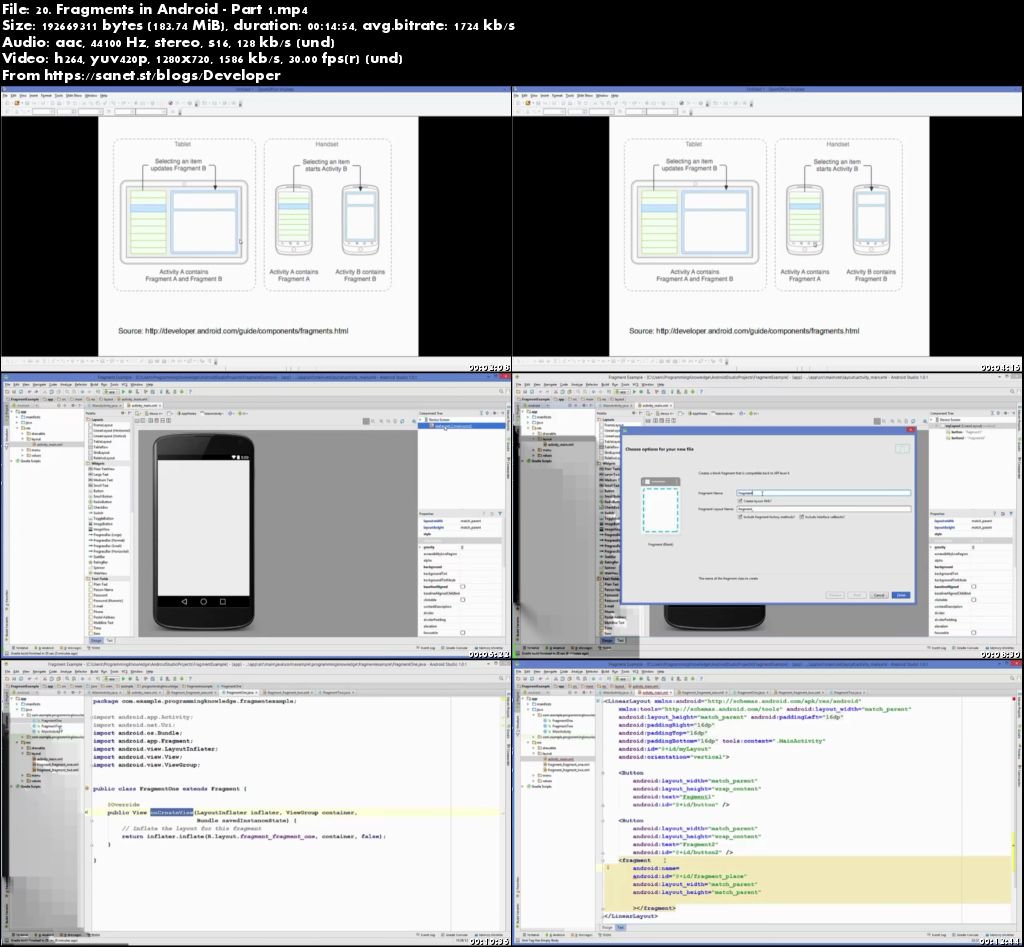Click highlighted onCreateView text in Java code frame

coord(171,812)
